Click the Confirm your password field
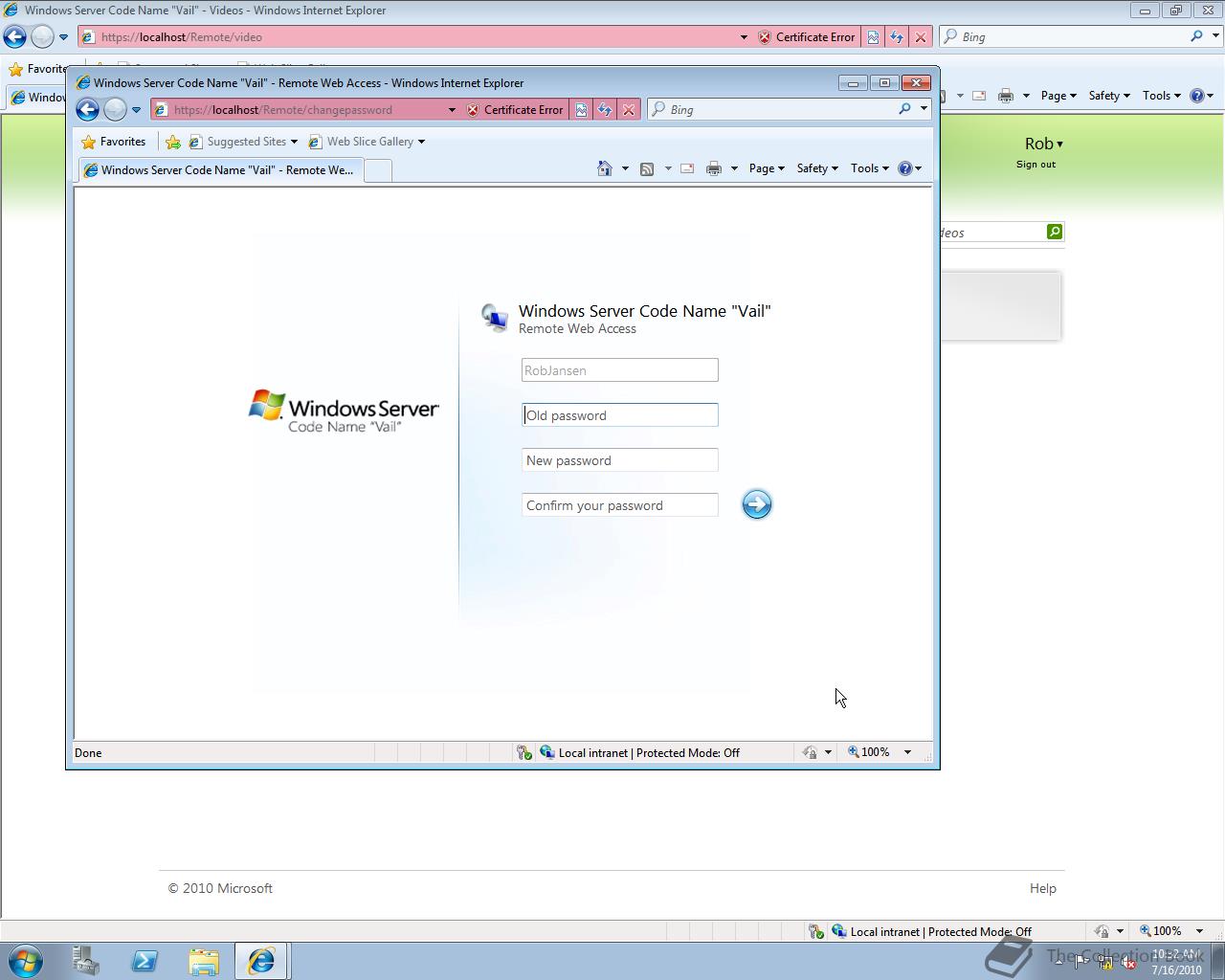Image resolution: width=1225 pixels, height=980 pixels. (620, 505)
